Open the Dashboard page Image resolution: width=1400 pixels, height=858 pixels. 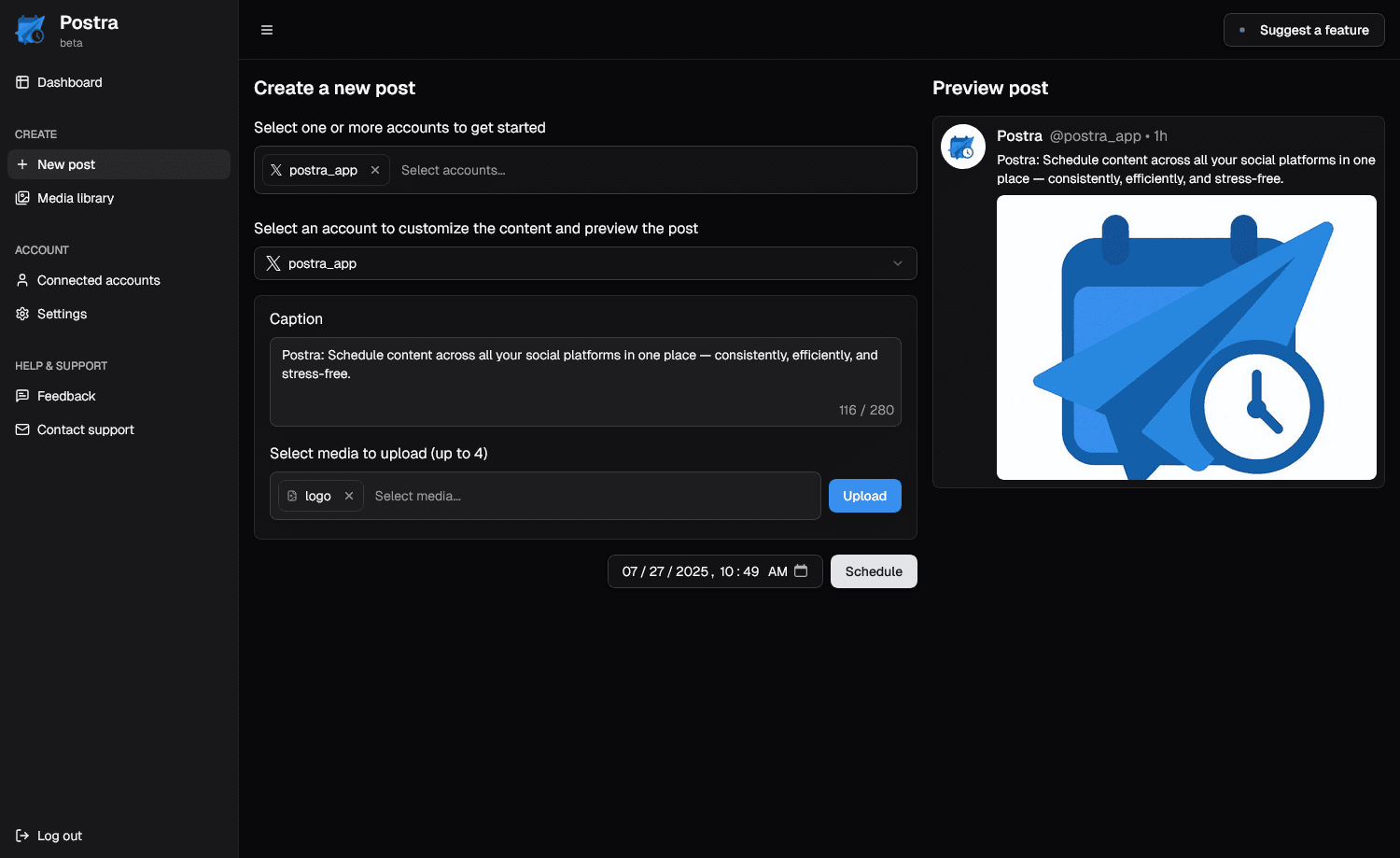[119, 82]
